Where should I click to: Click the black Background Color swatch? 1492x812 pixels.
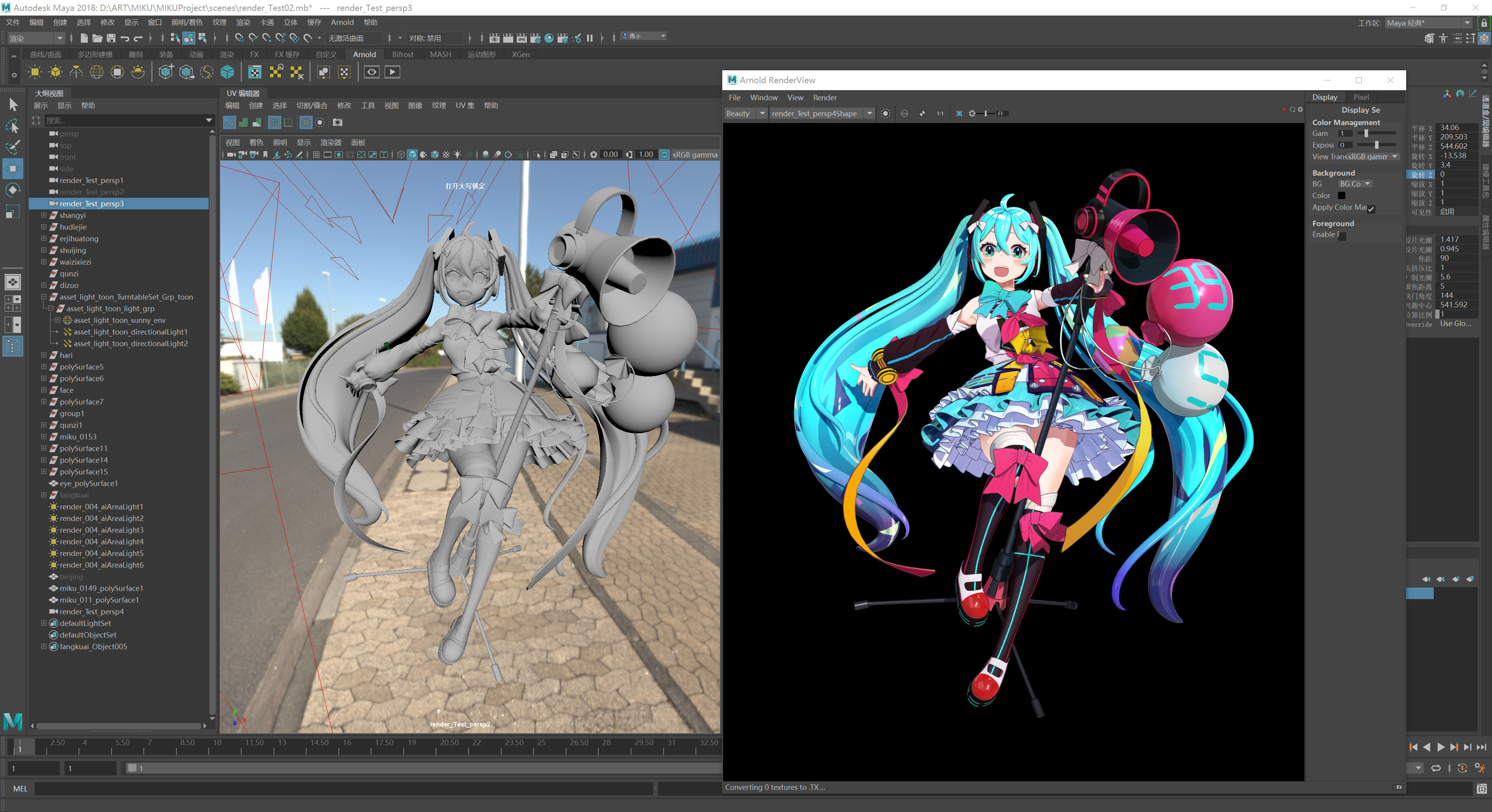tap(1342, 196)
